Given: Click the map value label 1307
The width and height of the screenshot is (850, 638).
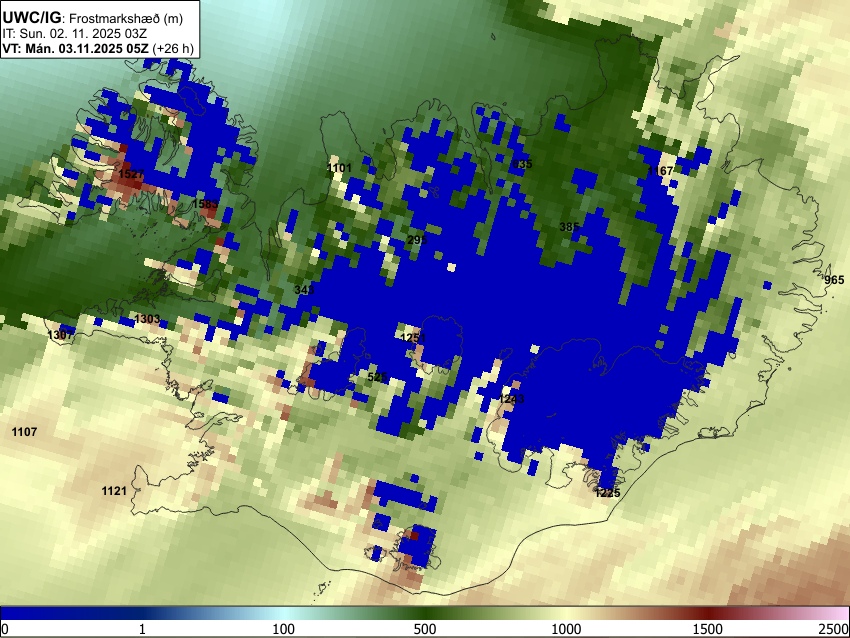Looking at the screenshot, I should click(60, 335).
